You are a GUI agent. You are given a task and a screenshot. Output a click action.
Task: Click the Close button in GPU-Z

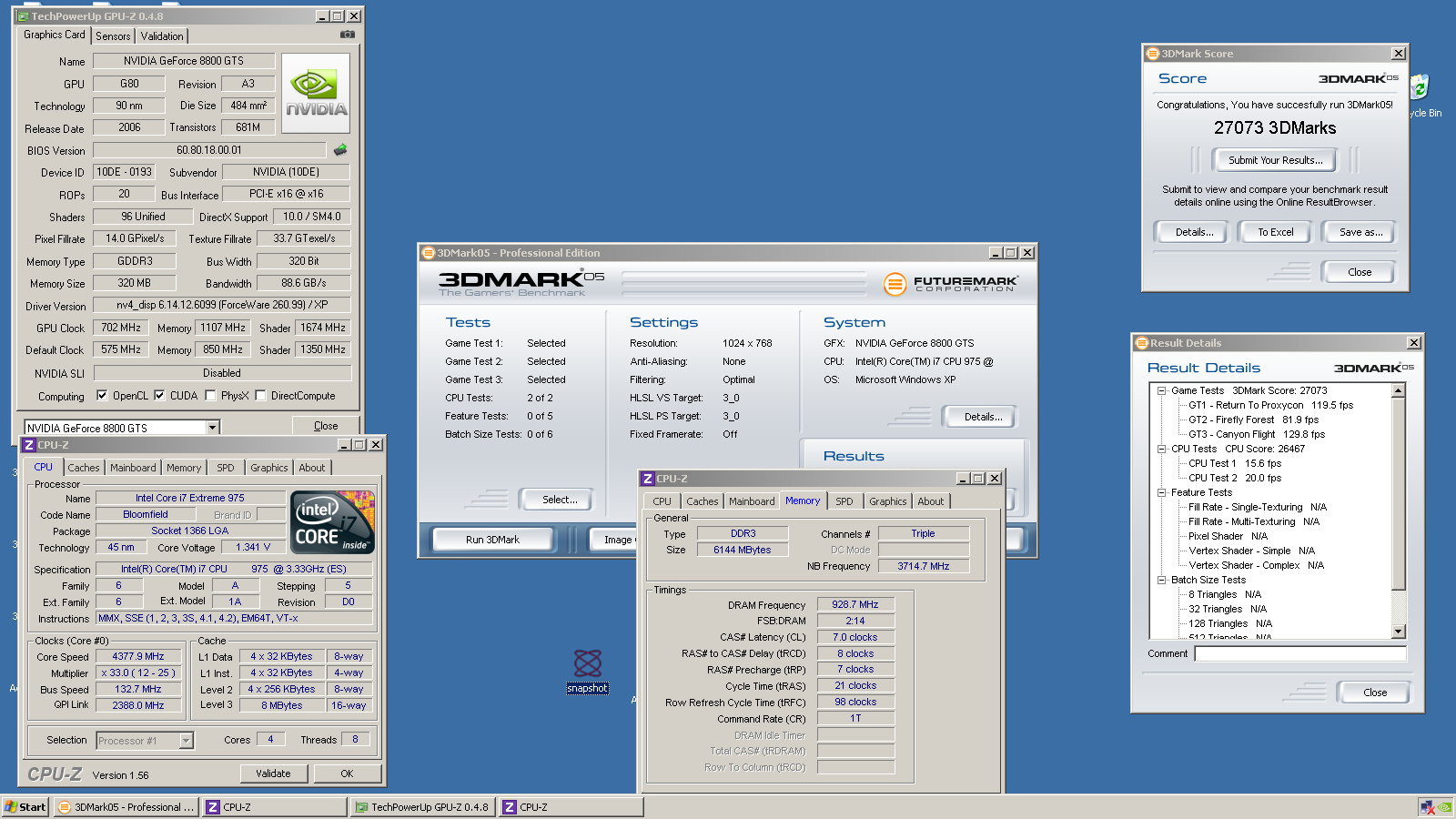(x=326, y=426)
